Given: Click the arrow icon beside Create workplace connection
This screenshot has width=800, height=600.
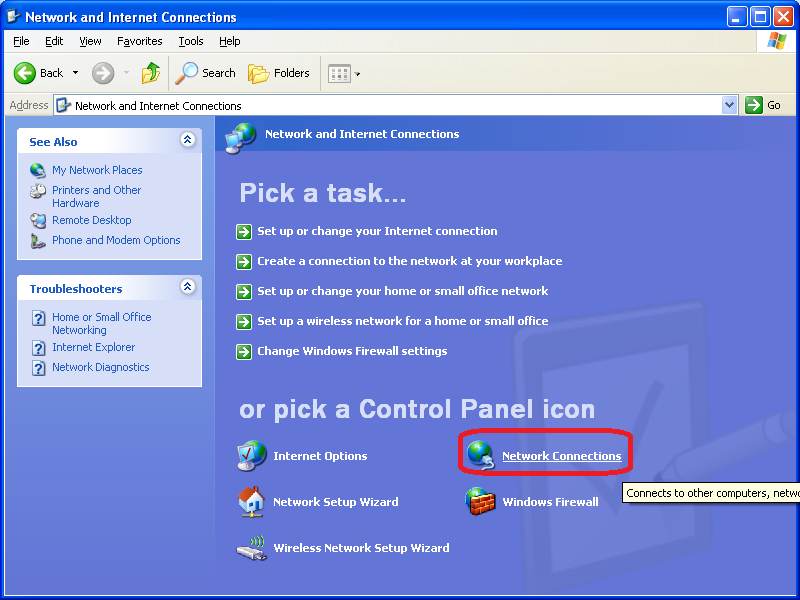Looking at the screenshot, I should (244, 262).
